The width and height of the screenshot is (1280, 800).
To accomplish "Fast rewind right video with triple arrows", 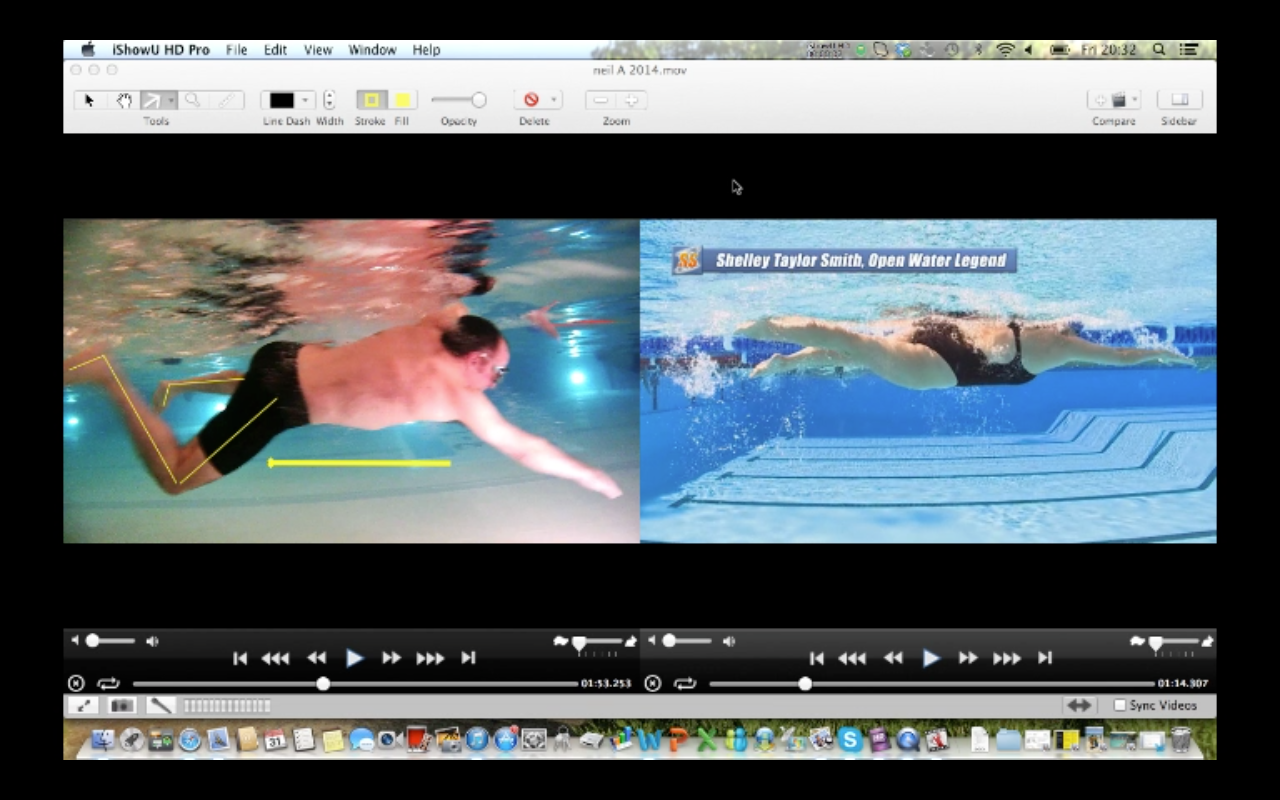I will pyautogui.click(x=852, y=658).
